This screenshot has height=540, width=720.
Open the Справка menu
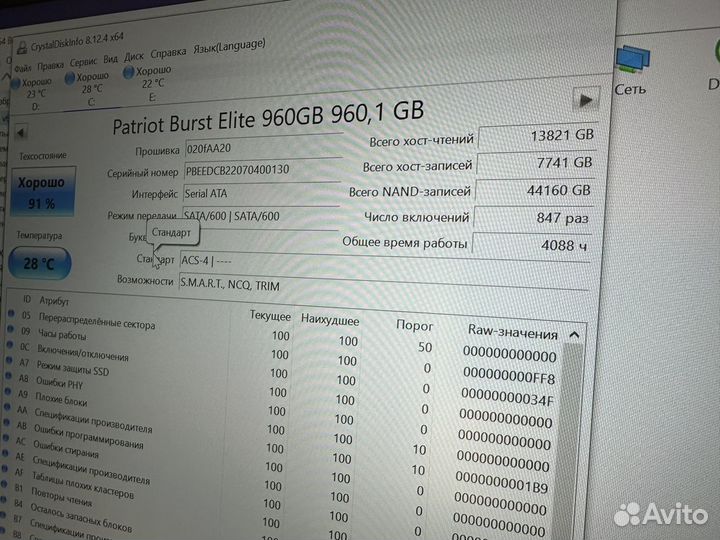[169, 52]
